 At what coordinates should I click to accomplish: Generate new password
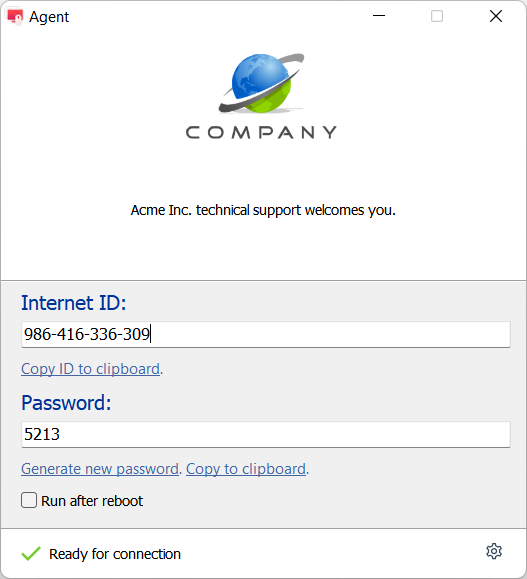point(100,469)
